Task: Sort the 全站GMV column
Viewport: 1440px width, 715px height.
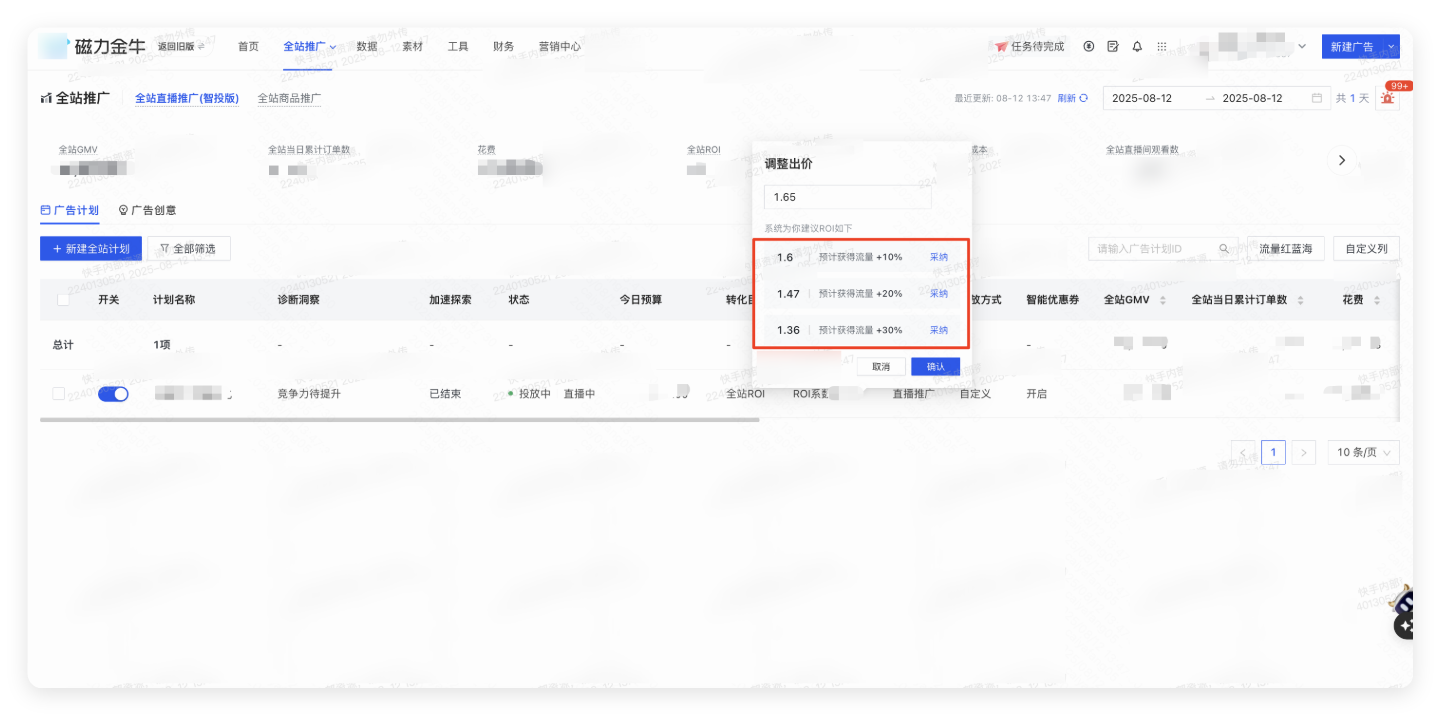Action: [x=1162, y=300]
